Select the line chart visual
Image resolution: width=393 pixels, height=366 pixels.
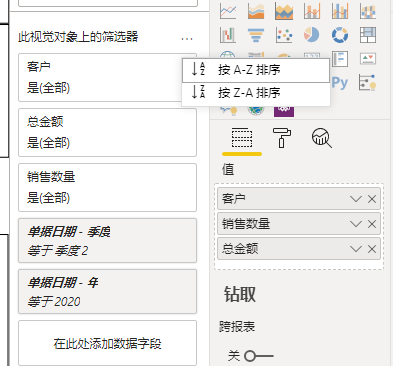coord(228,11)
